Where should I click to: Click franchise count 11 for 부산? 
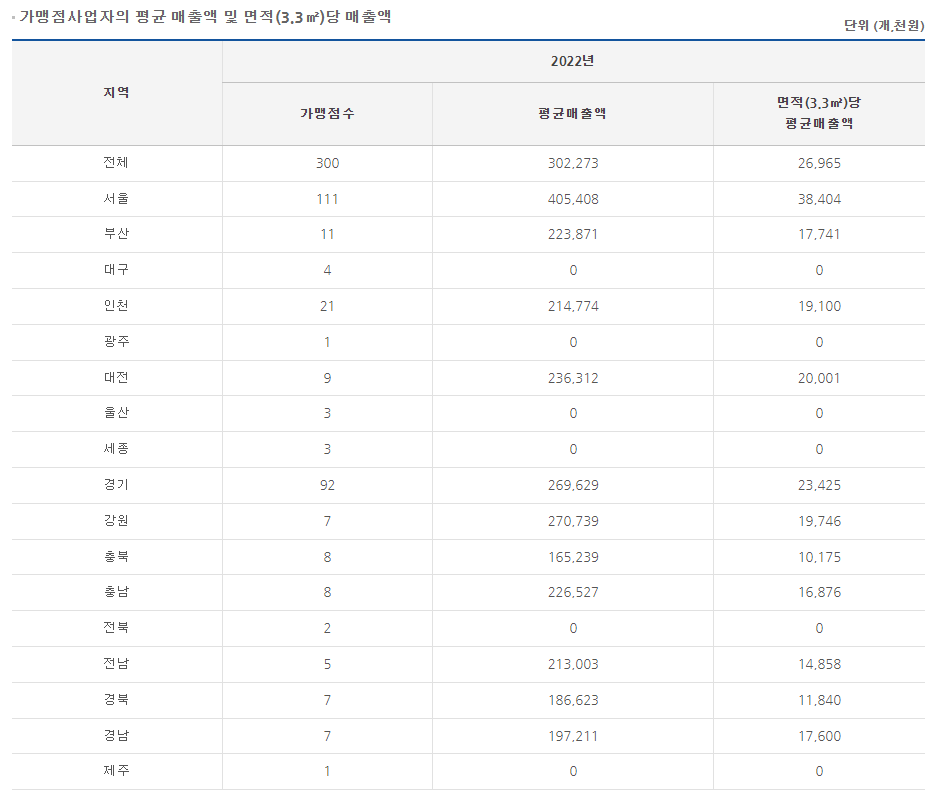pyautogui.click(x=327, y=235)
